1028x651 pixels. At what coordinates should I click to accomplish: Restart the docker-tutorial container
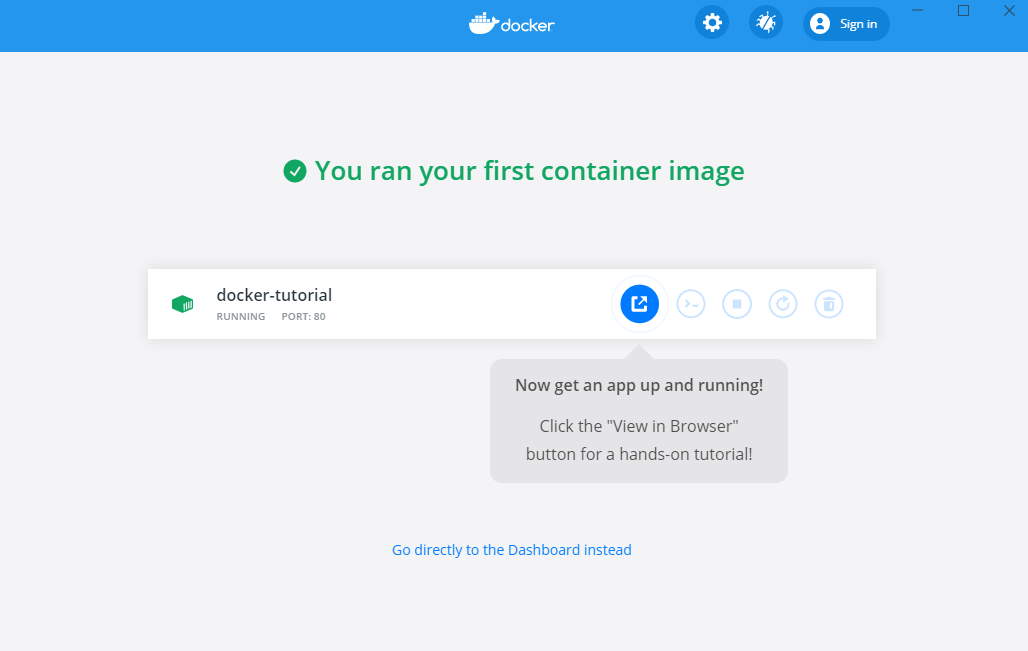click(x=783, y=304)
